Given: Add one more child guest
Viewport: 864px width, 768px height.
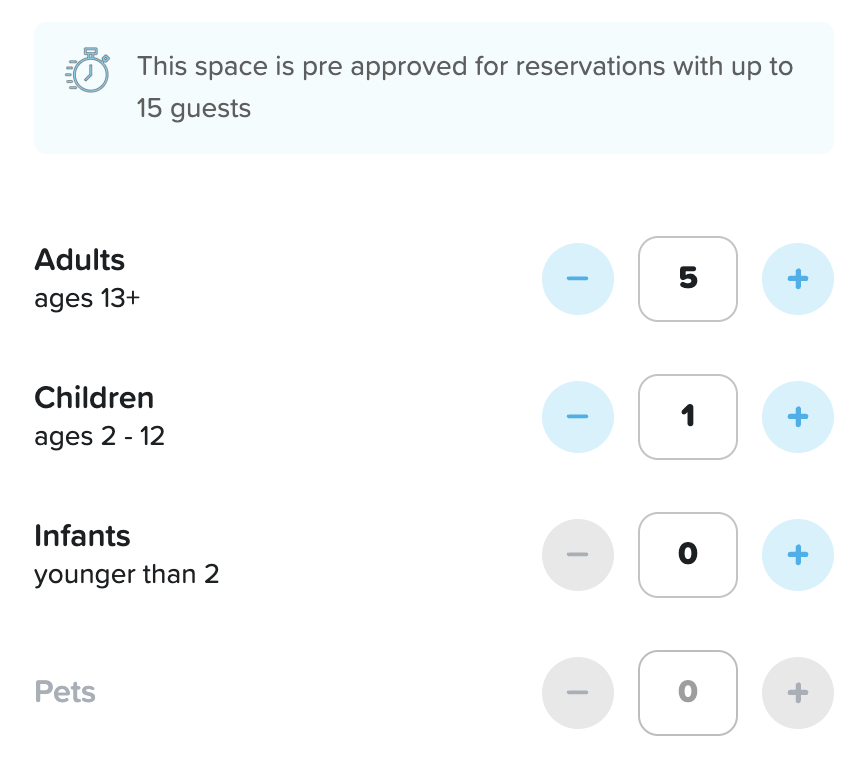Looking at the screenshot, I should (x=797, y=417).
